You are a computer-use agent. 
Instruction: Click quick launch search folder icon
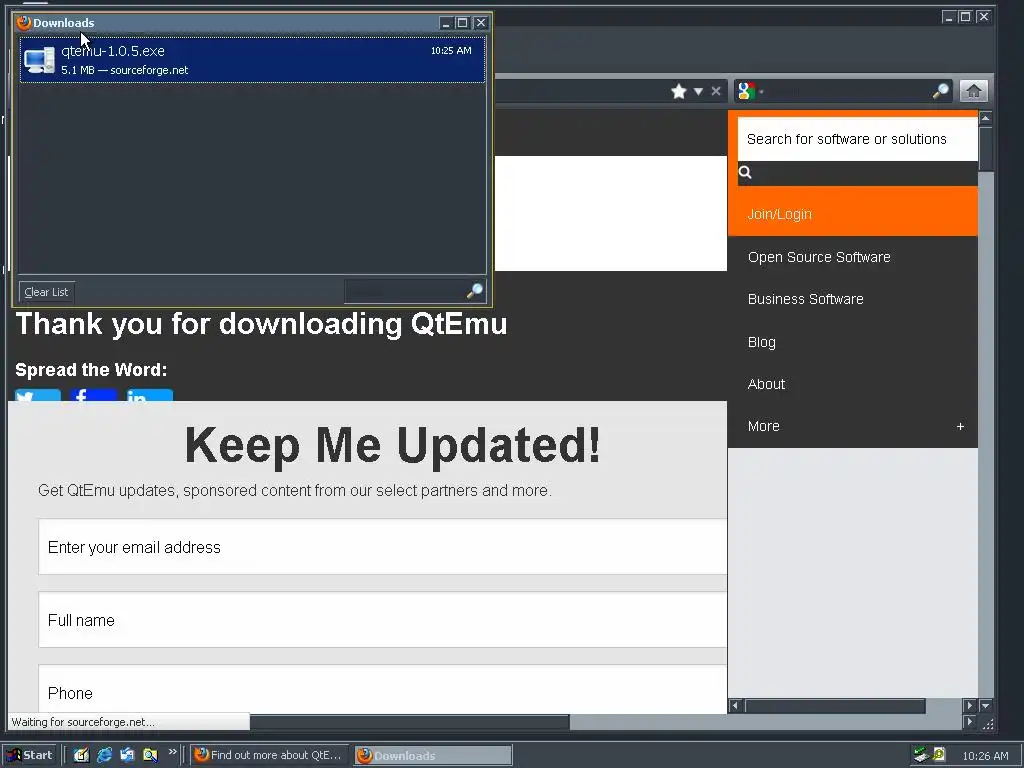coord(150,755)
